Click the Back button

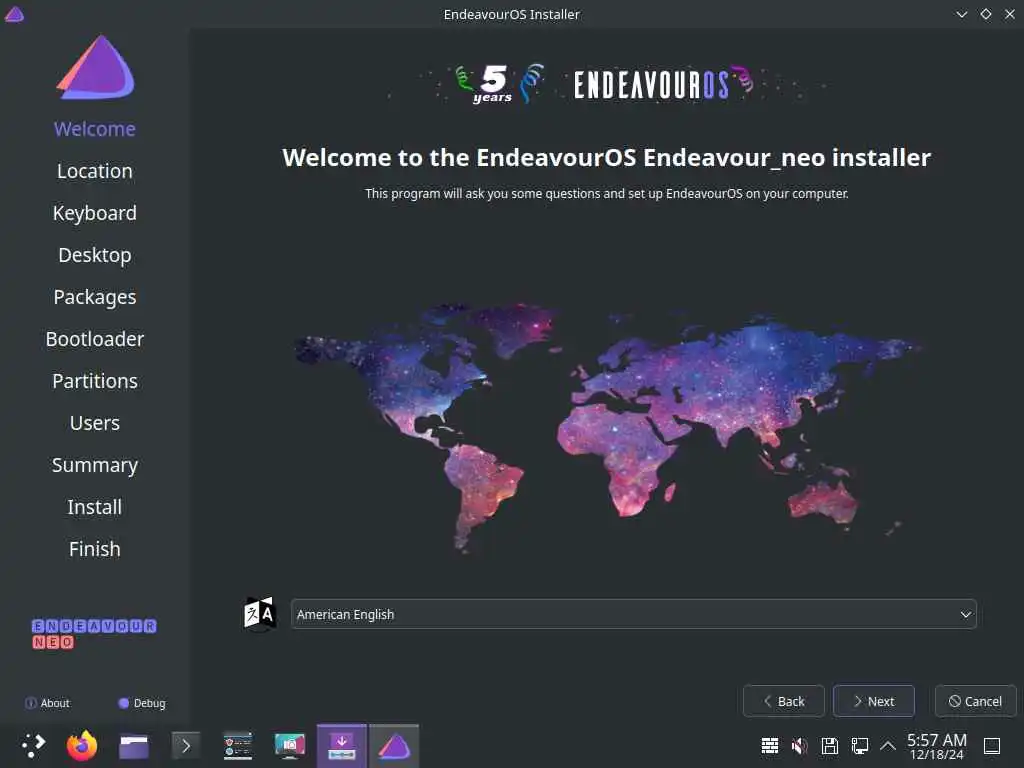click(x=784, y=701)
